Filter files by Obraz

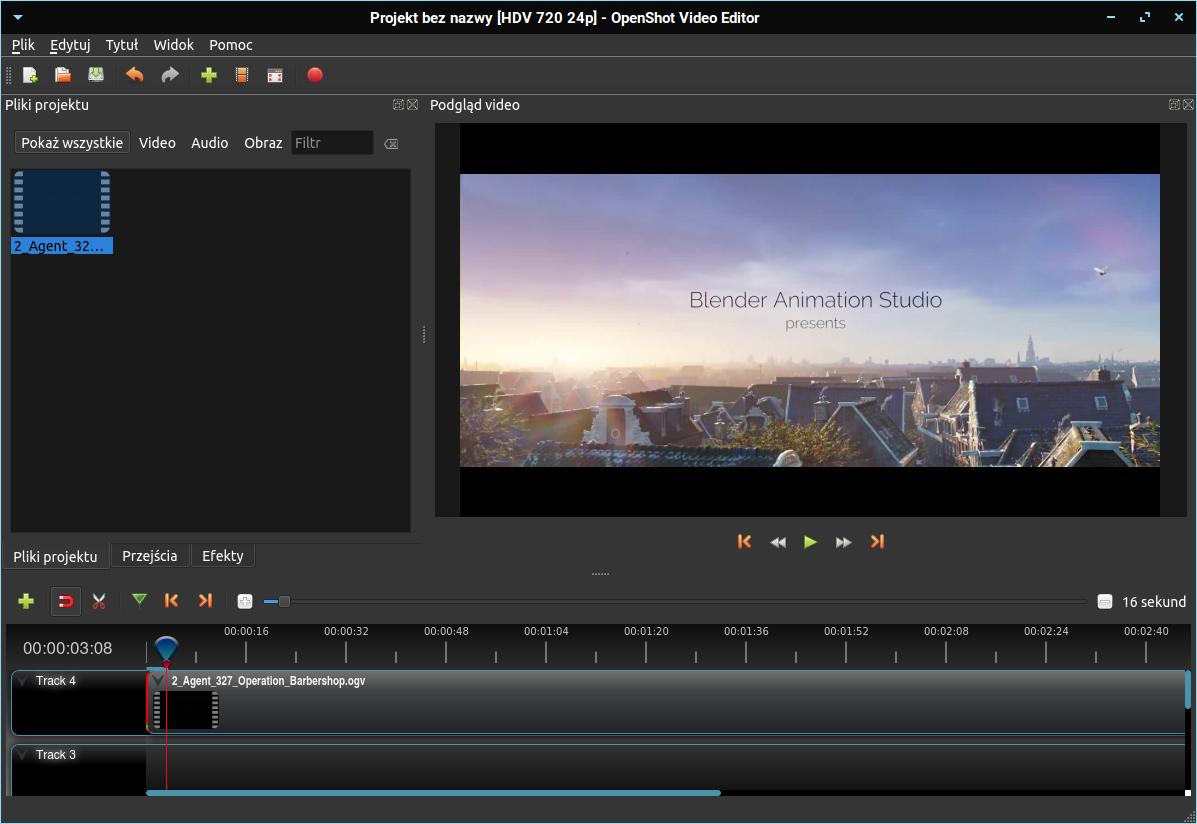(263, 143)
